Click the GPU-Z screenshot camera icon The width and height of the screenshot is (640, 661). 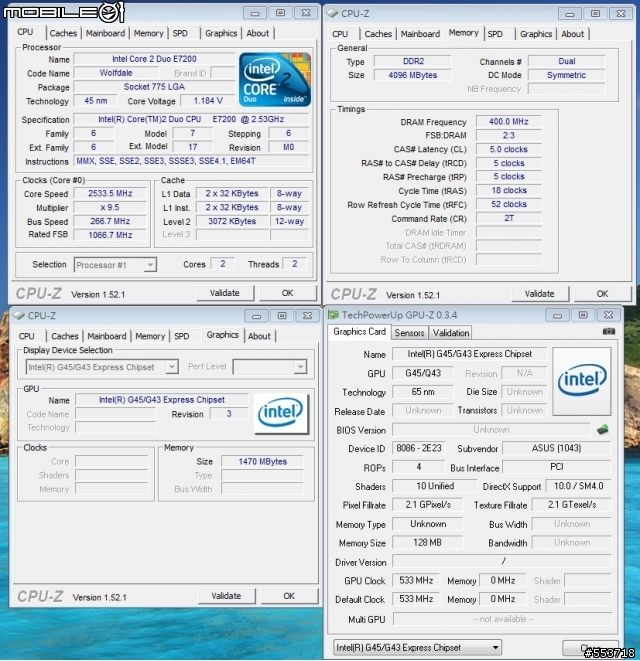(608, 331)
